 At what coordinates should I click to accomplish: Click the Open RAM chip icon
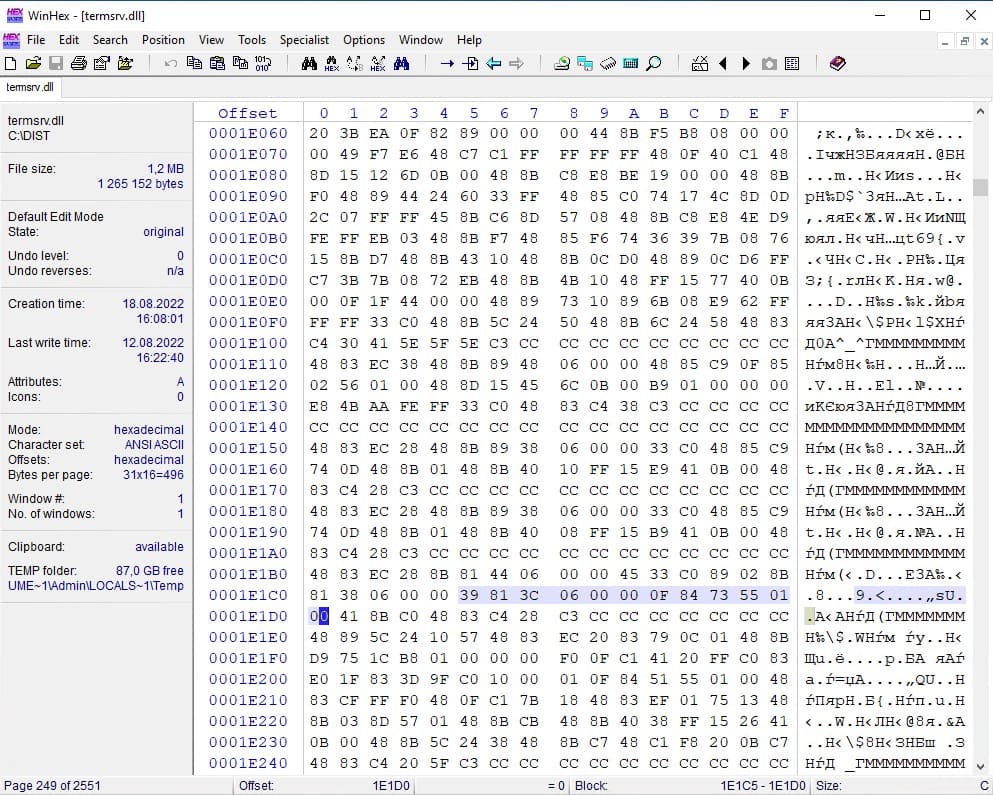pos(608,63)
